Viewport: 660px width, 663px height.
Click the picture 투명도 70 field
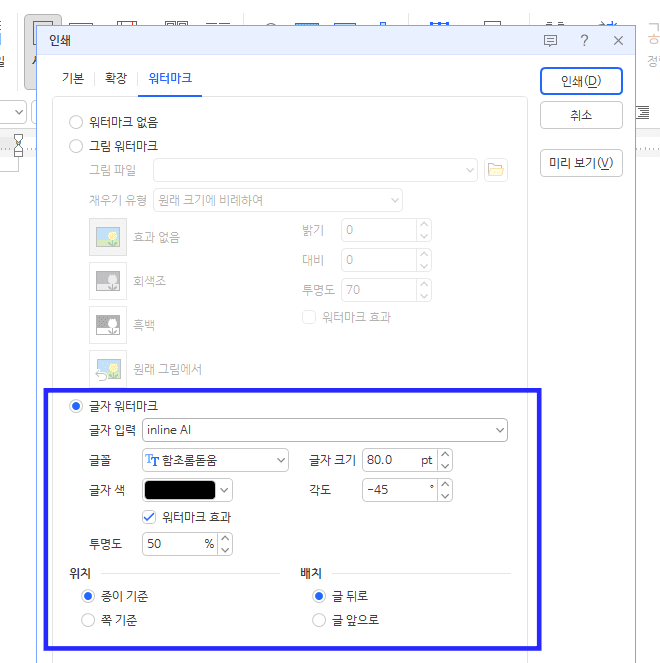tap(379, 290)
